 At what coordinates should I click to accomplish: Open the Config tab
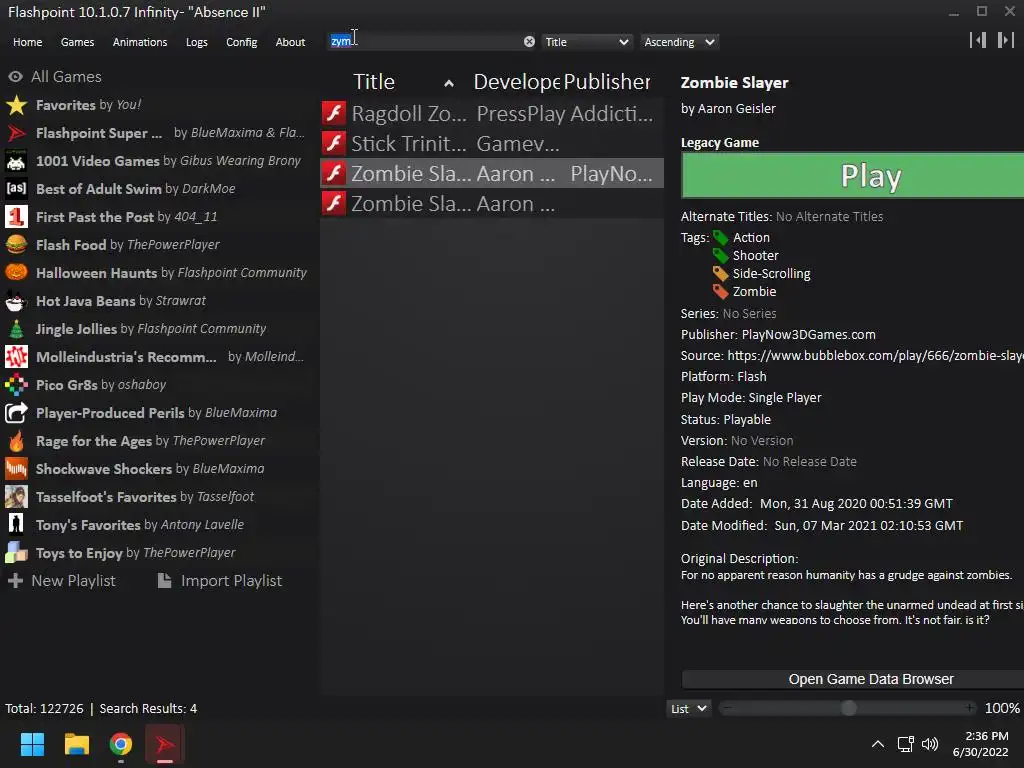[x=242, y=42]
